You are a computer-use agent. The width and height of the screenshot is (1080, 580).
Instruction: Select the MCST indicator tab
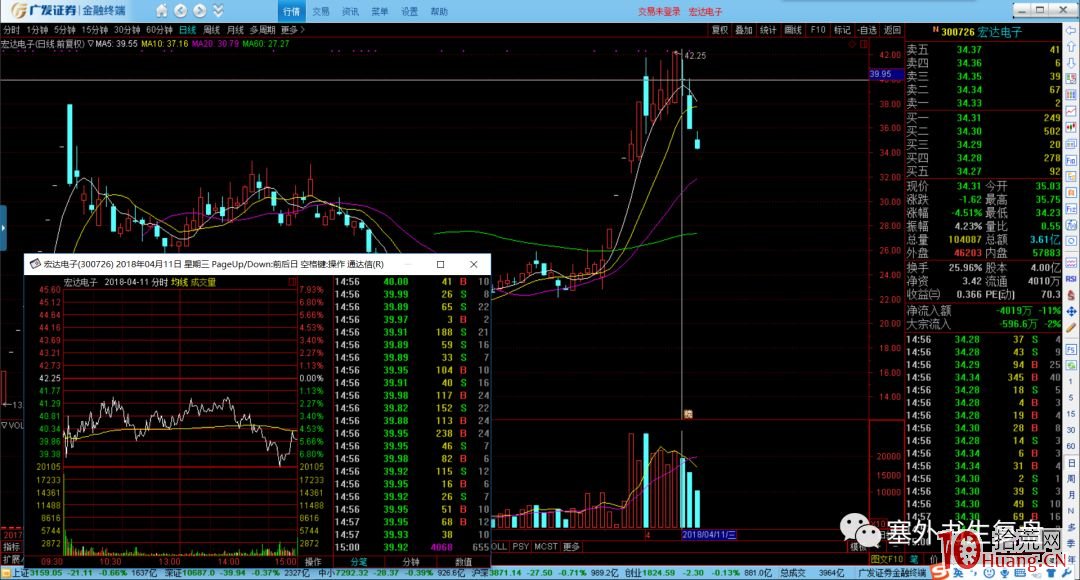[x=546, y=547]
